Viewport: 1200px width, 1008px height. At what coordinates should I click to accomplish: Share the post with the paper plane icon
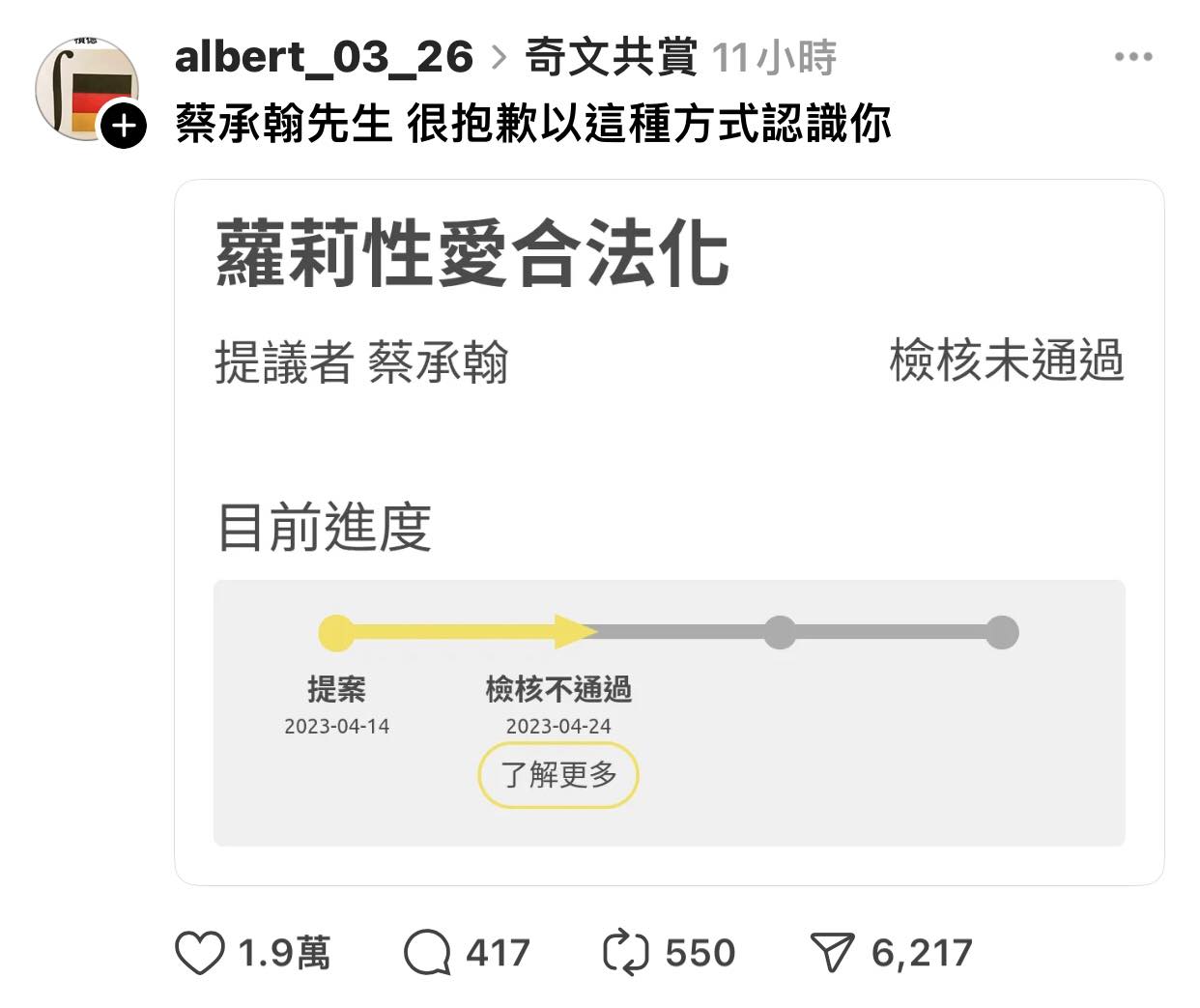[x=832, y=953]
